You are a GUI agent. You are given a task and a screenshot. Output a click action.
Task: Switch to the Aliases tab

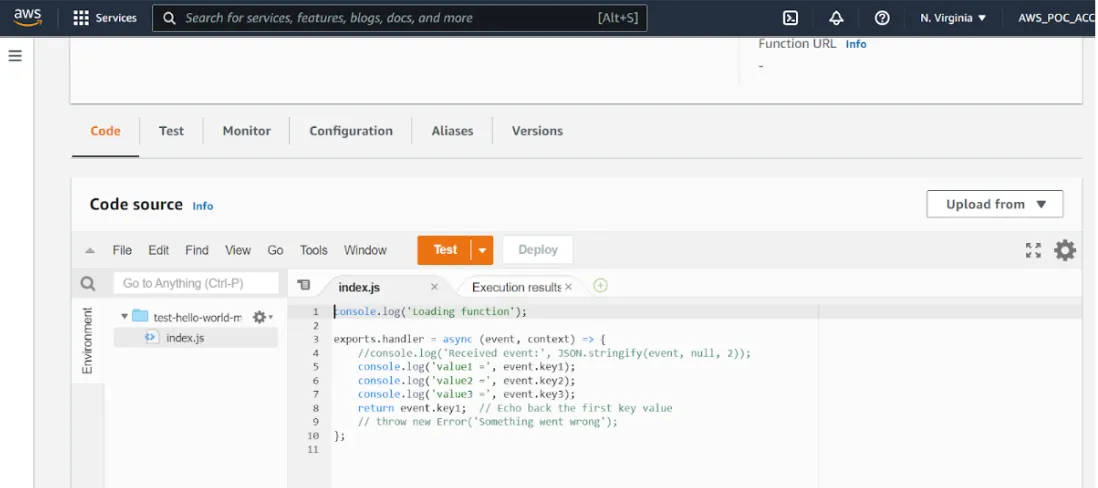pos(452,131)
